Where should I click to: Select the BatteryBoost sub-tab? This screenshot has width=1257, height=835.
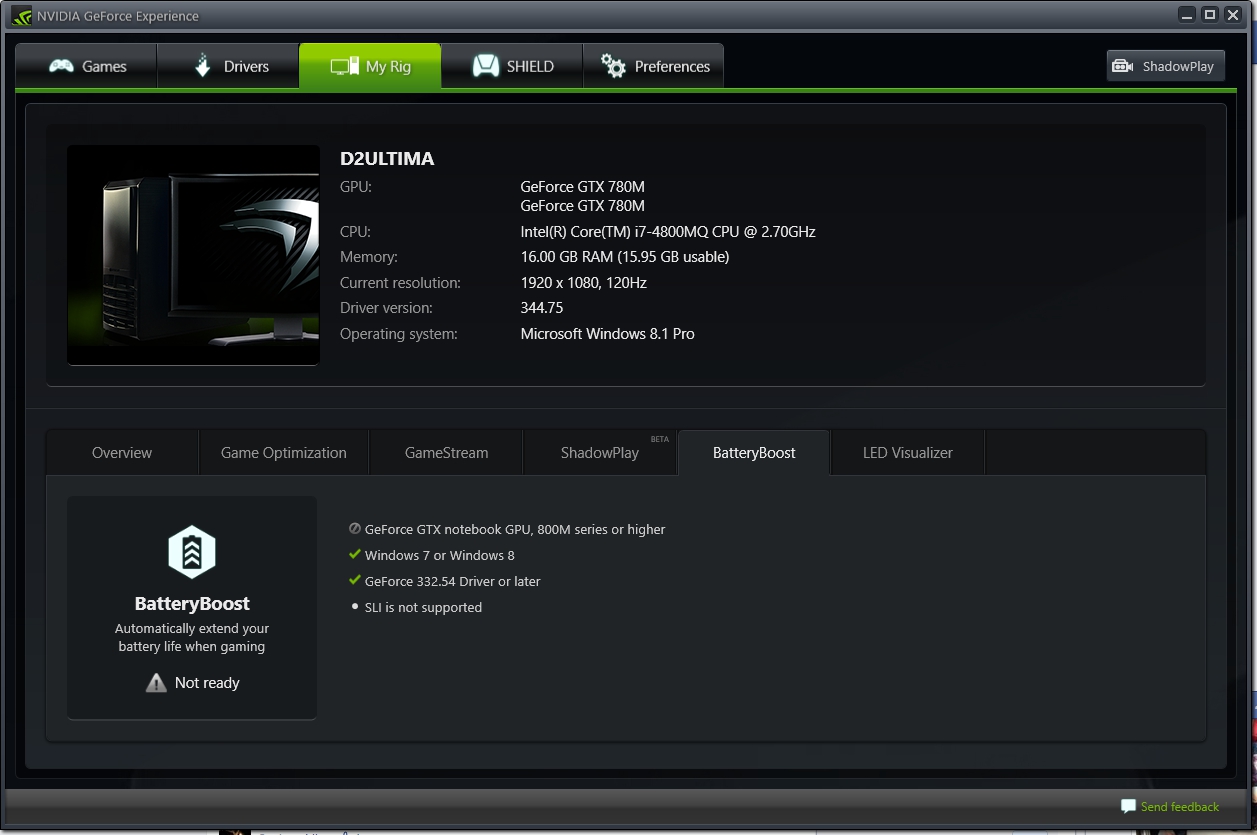(754, 452)
